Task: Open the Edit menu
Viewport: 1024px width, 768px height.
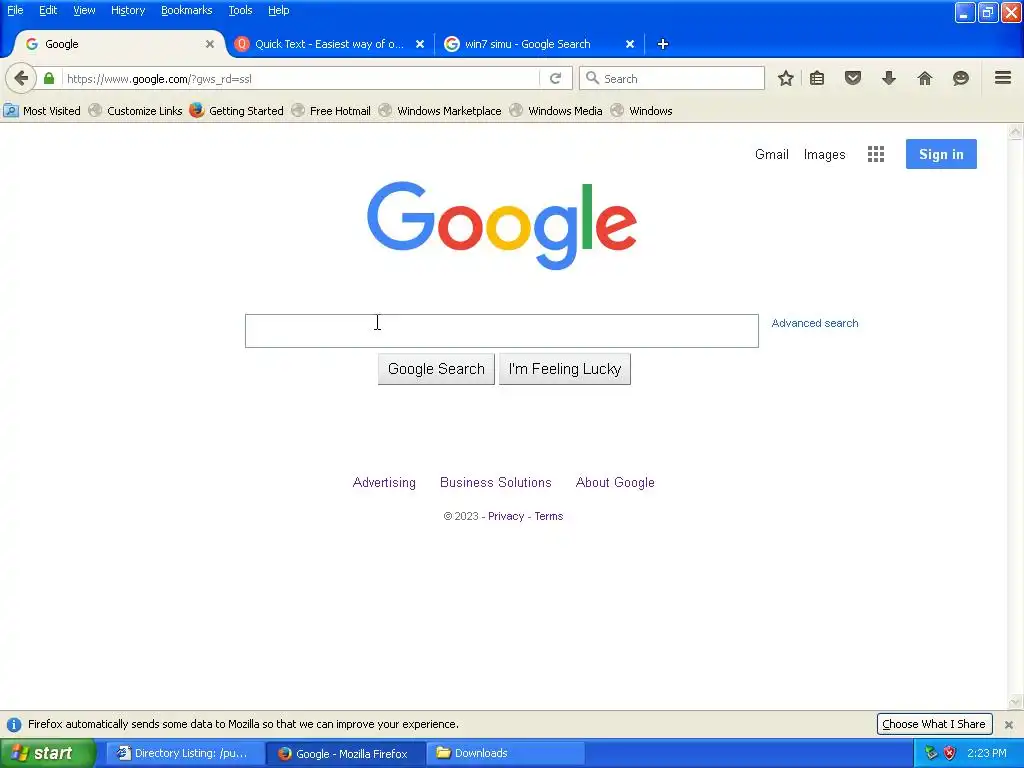Action: coord(48,10)
